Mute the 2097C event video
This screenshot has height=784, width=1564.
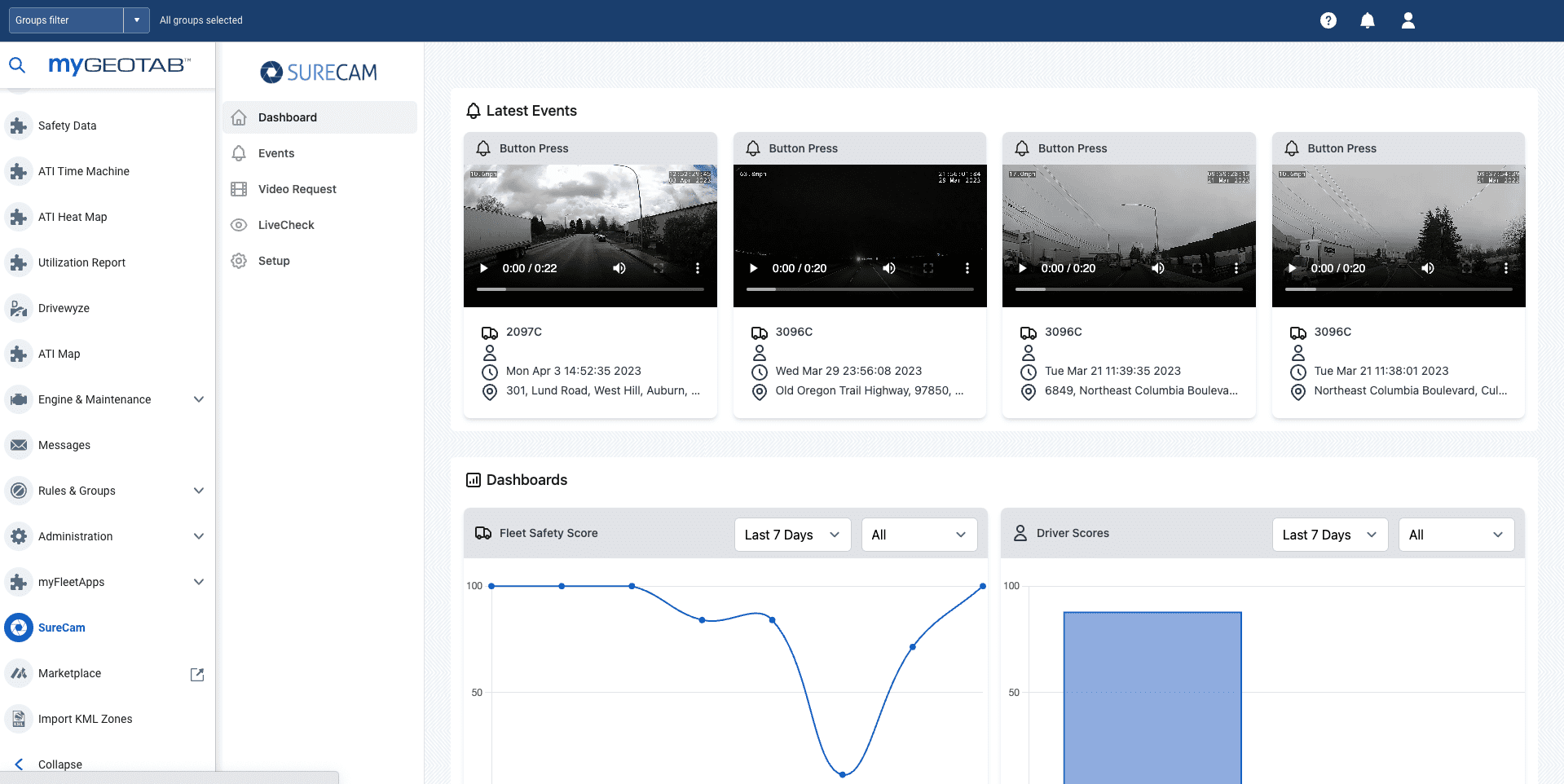click(x=619, y=268)
